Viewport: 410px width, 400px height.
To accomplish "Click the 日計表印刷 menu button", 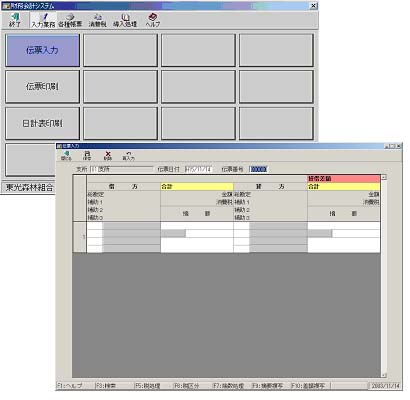I will [x=42, y=123].
